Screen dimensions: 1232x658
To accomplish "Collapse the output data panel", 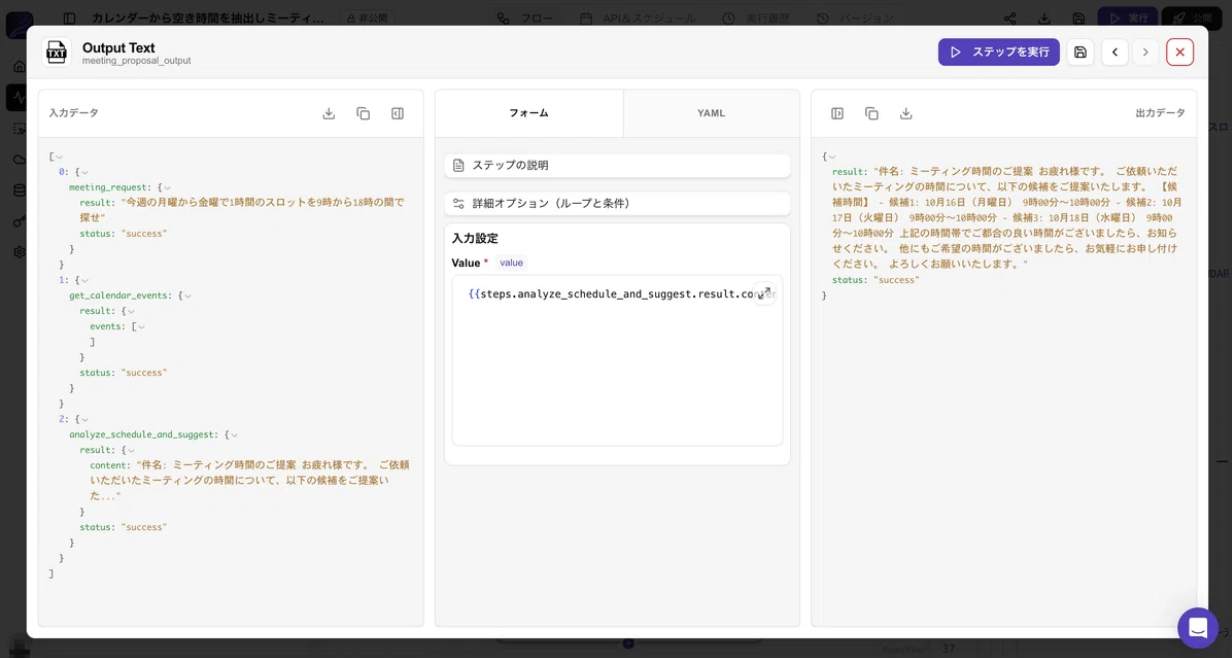I will [x=838, y=113].
